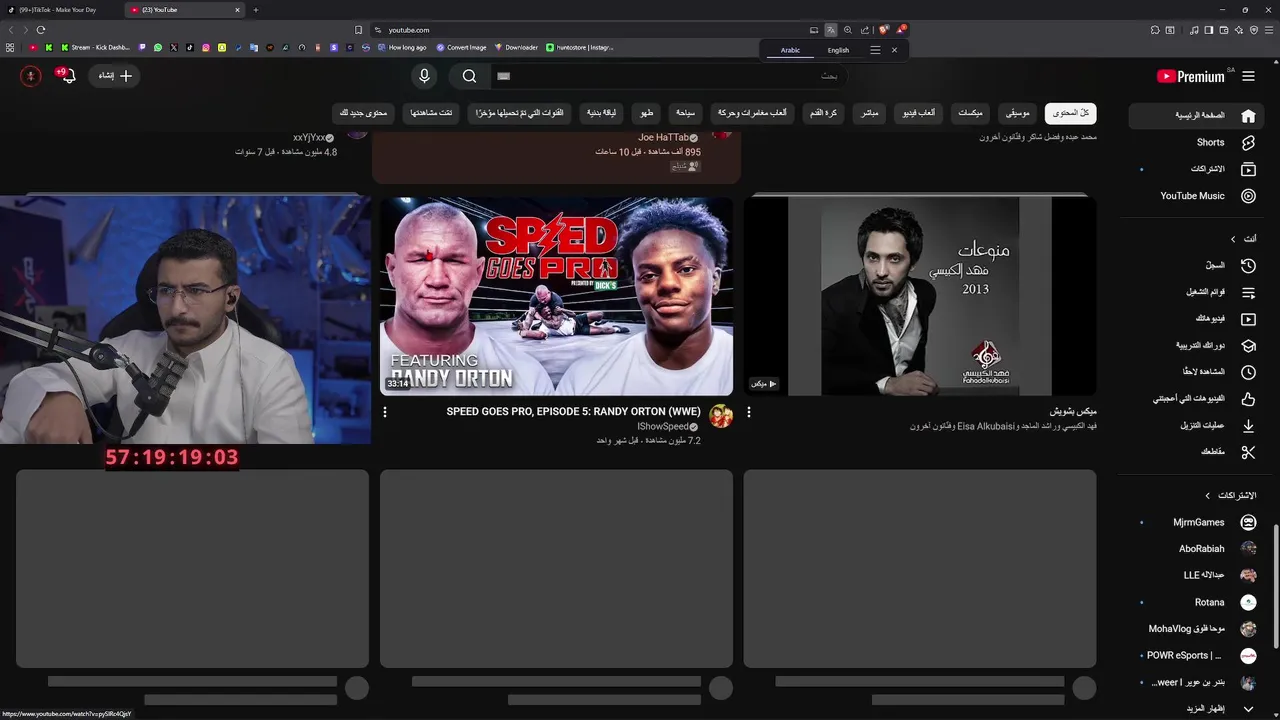Select the 'كرة القدم' filter chip
The height and width of the screenshot is (720, 1280).
click(x=824, y=113)
